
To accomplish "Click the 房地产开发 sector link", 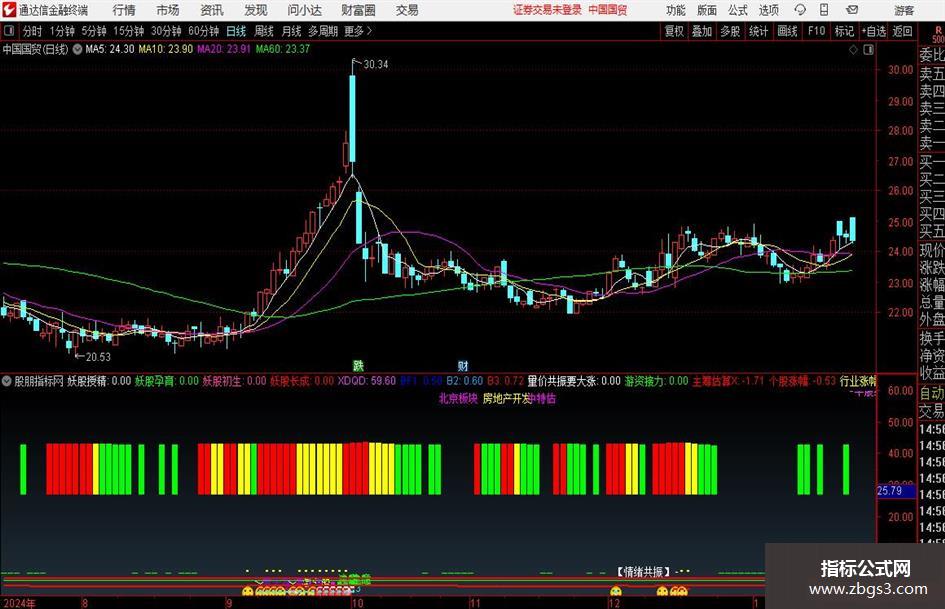I will click(506, 399).
